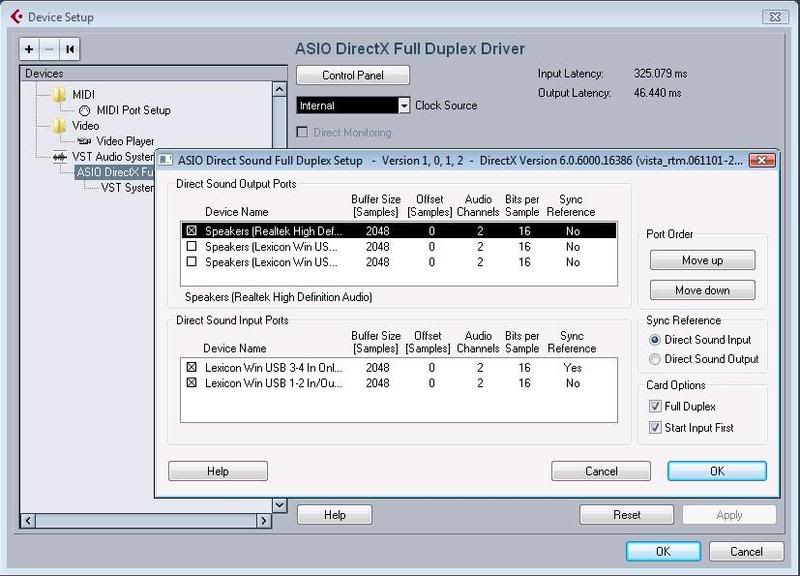Select ASIO DirectX Full Duplex tree item
The image size is (800, 576).
[115, 173]
